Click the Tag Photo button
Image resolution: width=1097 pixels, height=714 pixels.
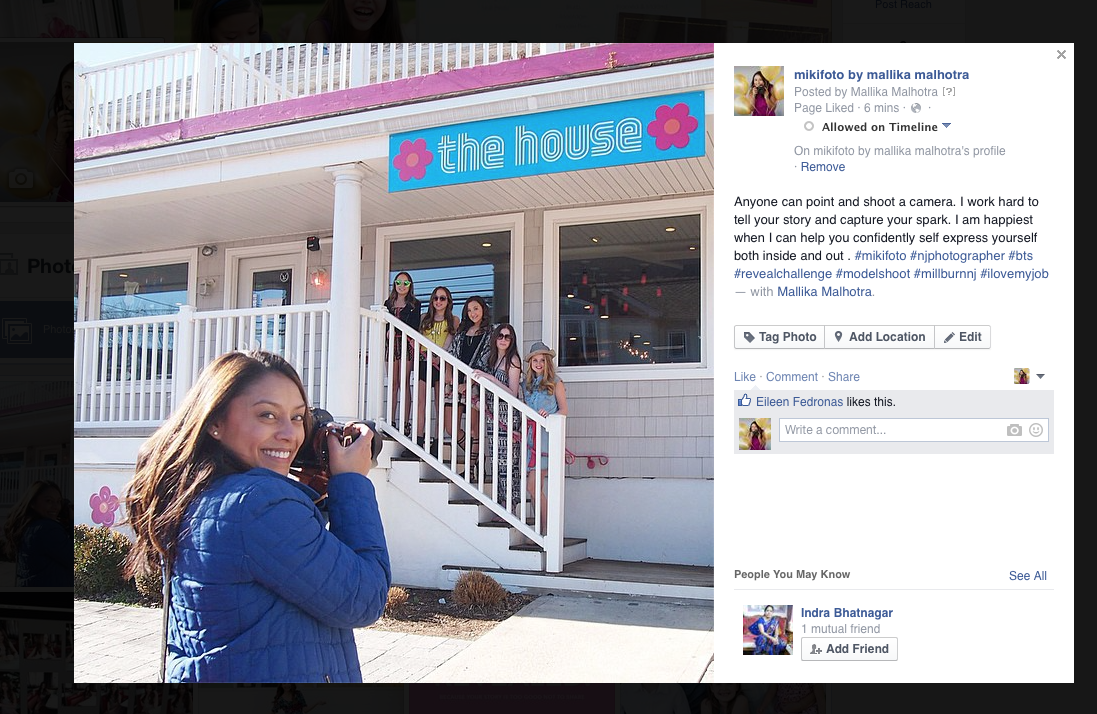point(779,337)
